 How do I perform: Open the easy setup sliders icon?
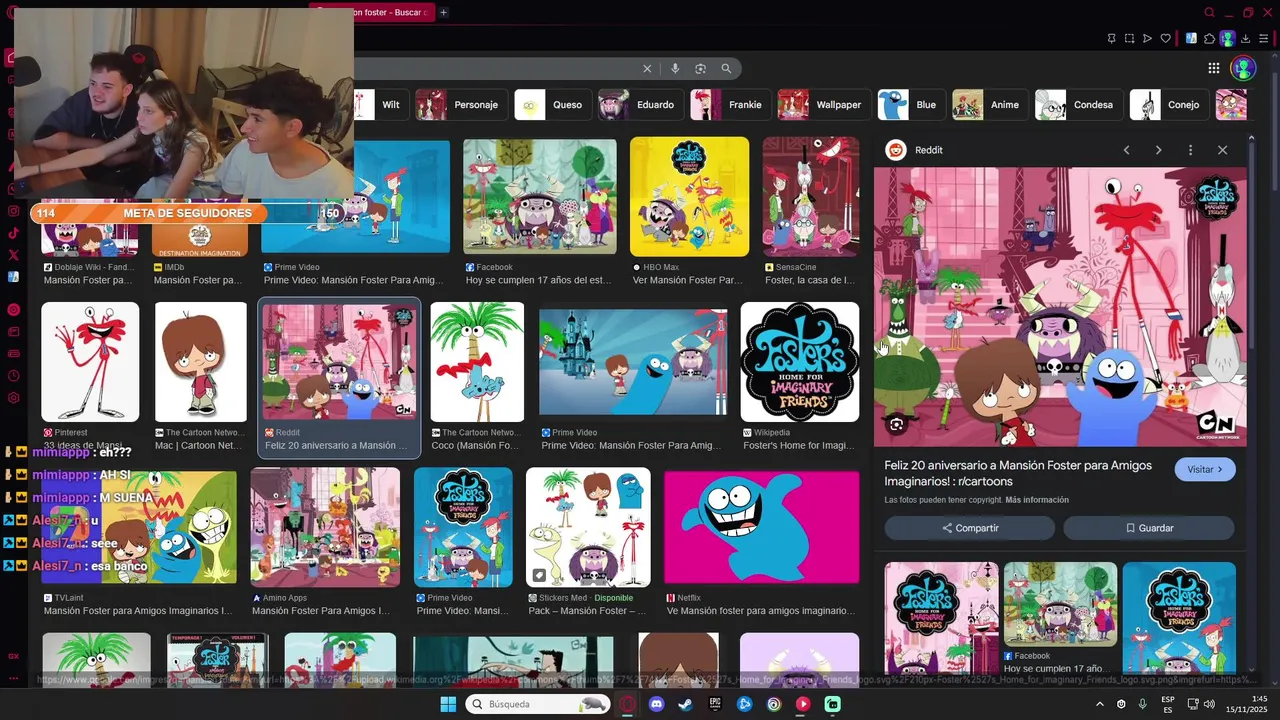(1265, 39)
